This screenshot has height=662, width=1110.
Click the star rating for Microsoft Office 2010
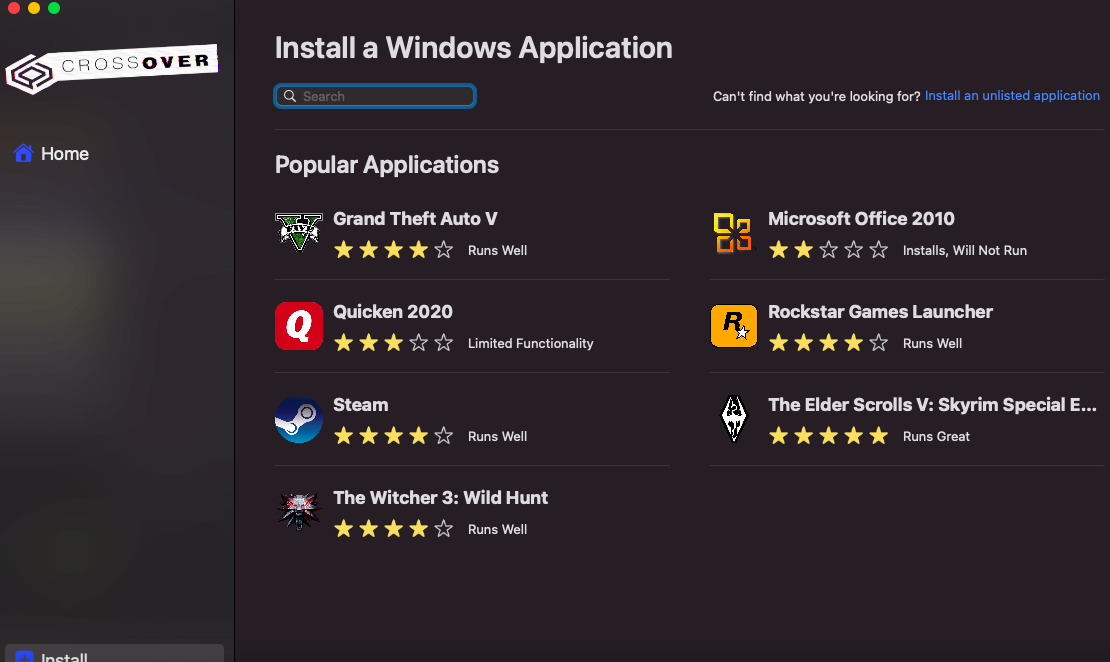(828, 250)
